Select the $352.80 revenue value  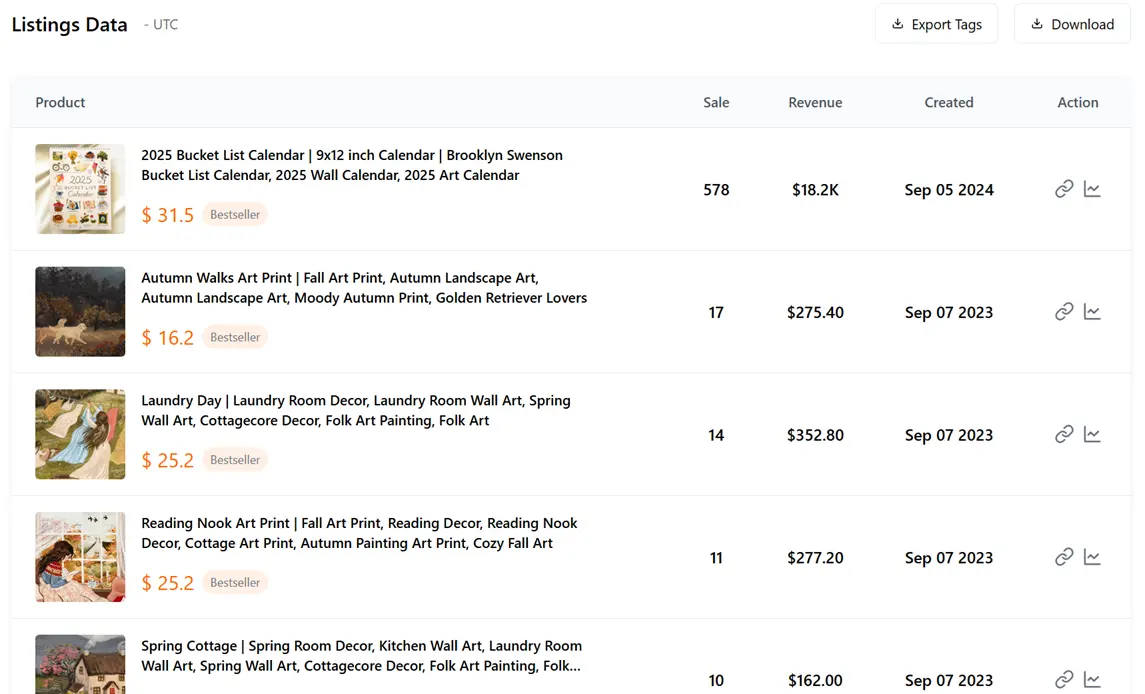[x=815, y=435]
